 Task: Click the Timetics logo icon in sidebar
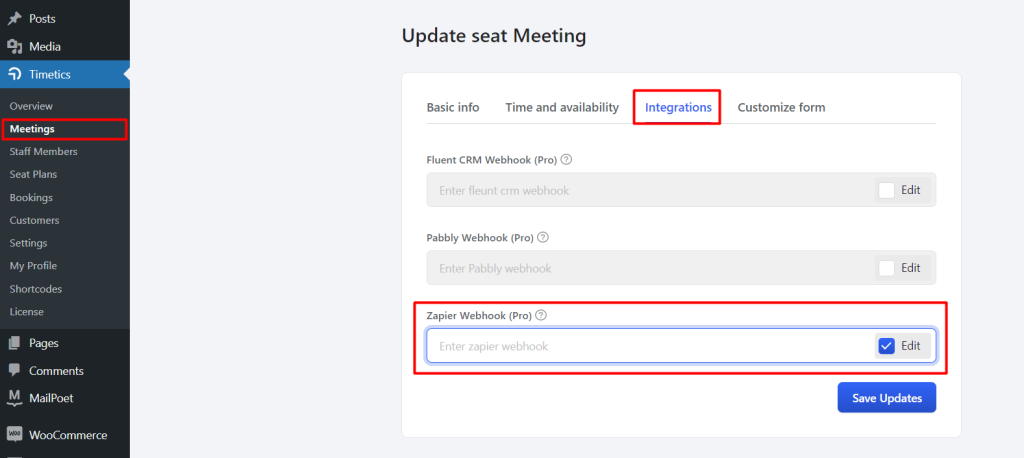(x=14, y=74)
